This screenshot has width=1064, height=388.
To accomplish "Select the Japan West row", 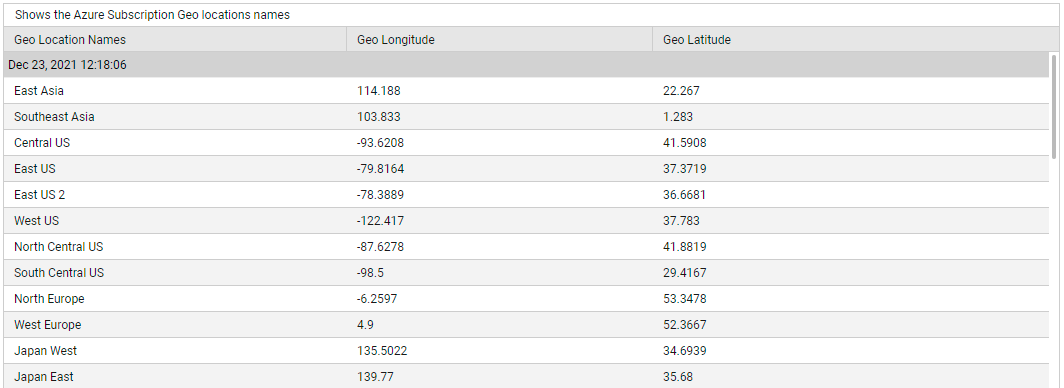I will pos(526,351).
